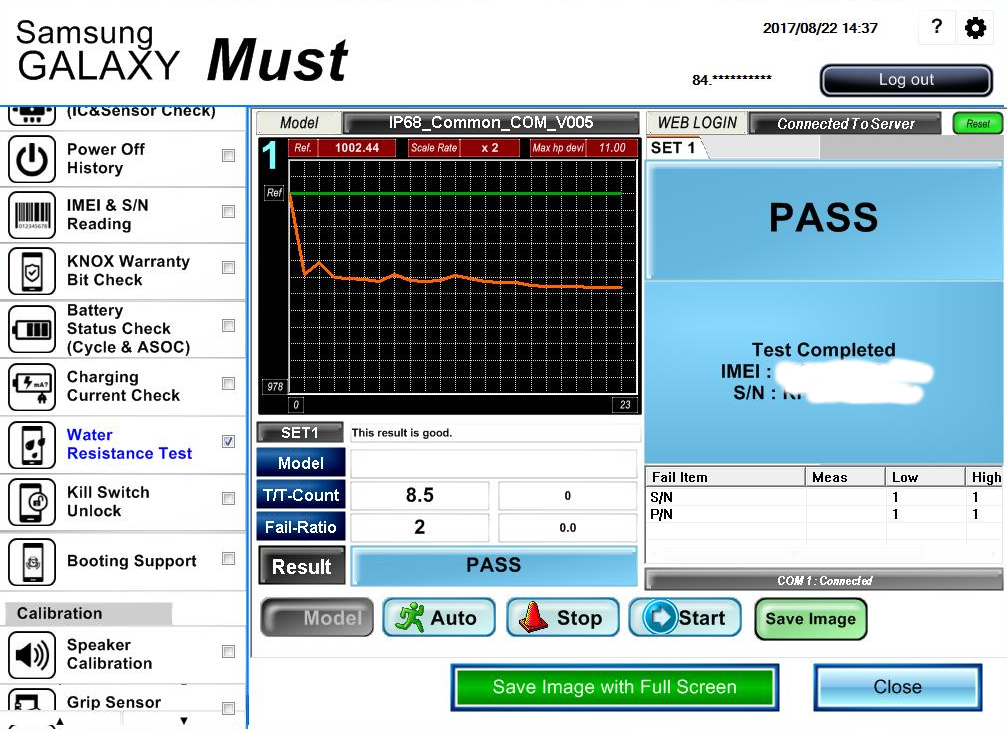Click the T/T-Count value 8.5 field
Viewport: 1007px width, 730px height.
point(419,495)
